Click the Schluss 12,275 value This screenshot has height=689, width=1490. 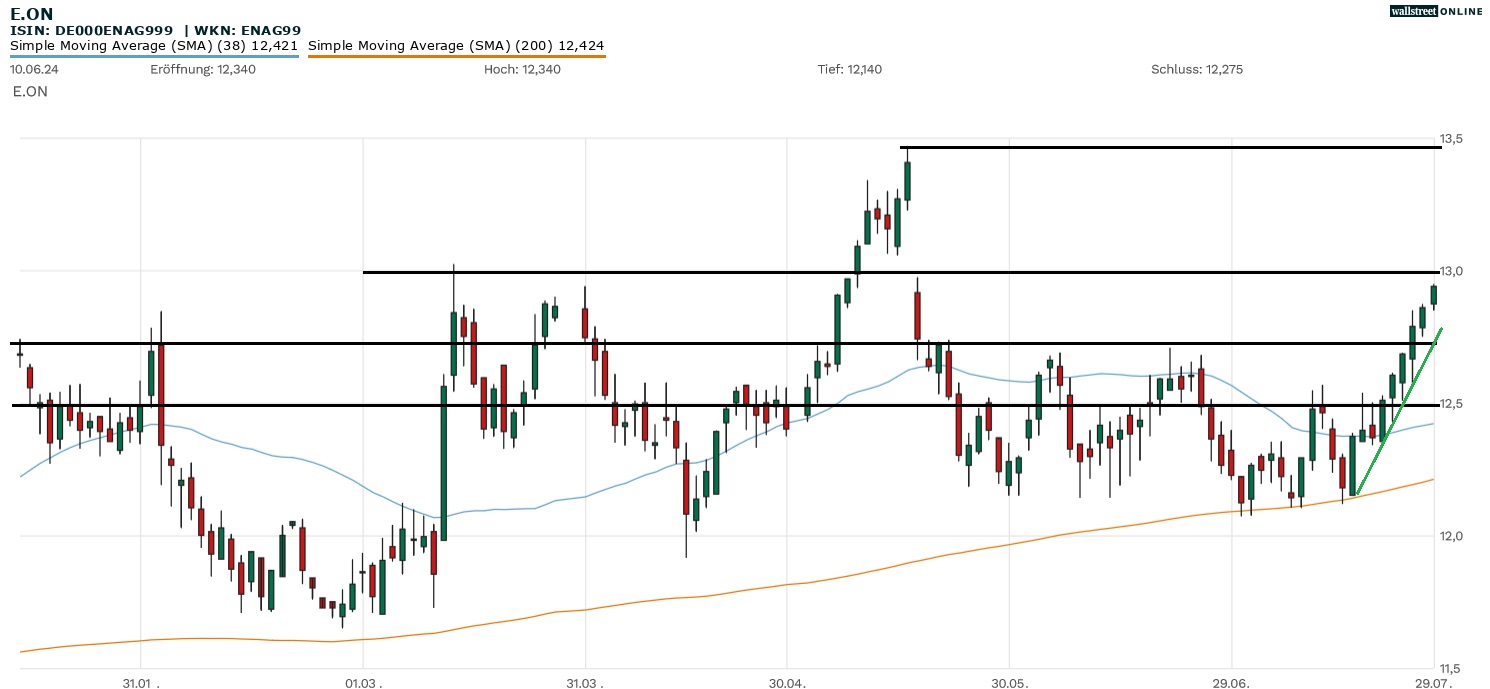click(x=1197, y=70)
